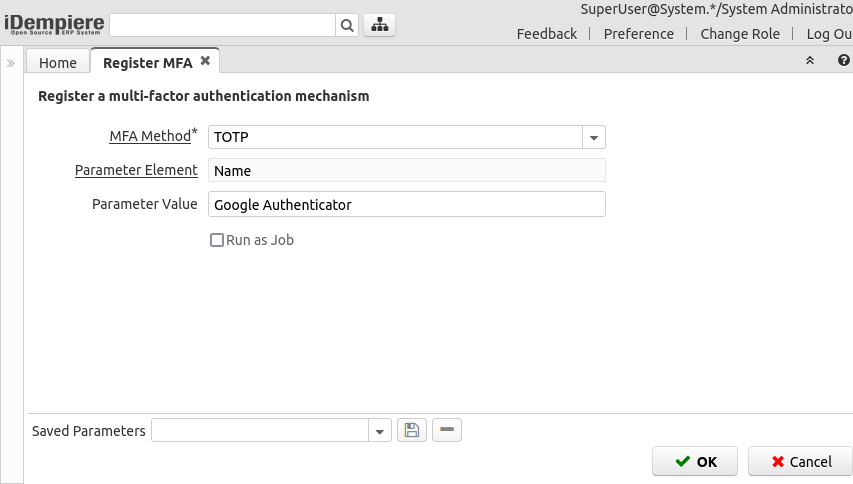Select the Register MFA tab
853x484 pixels.
147,63
